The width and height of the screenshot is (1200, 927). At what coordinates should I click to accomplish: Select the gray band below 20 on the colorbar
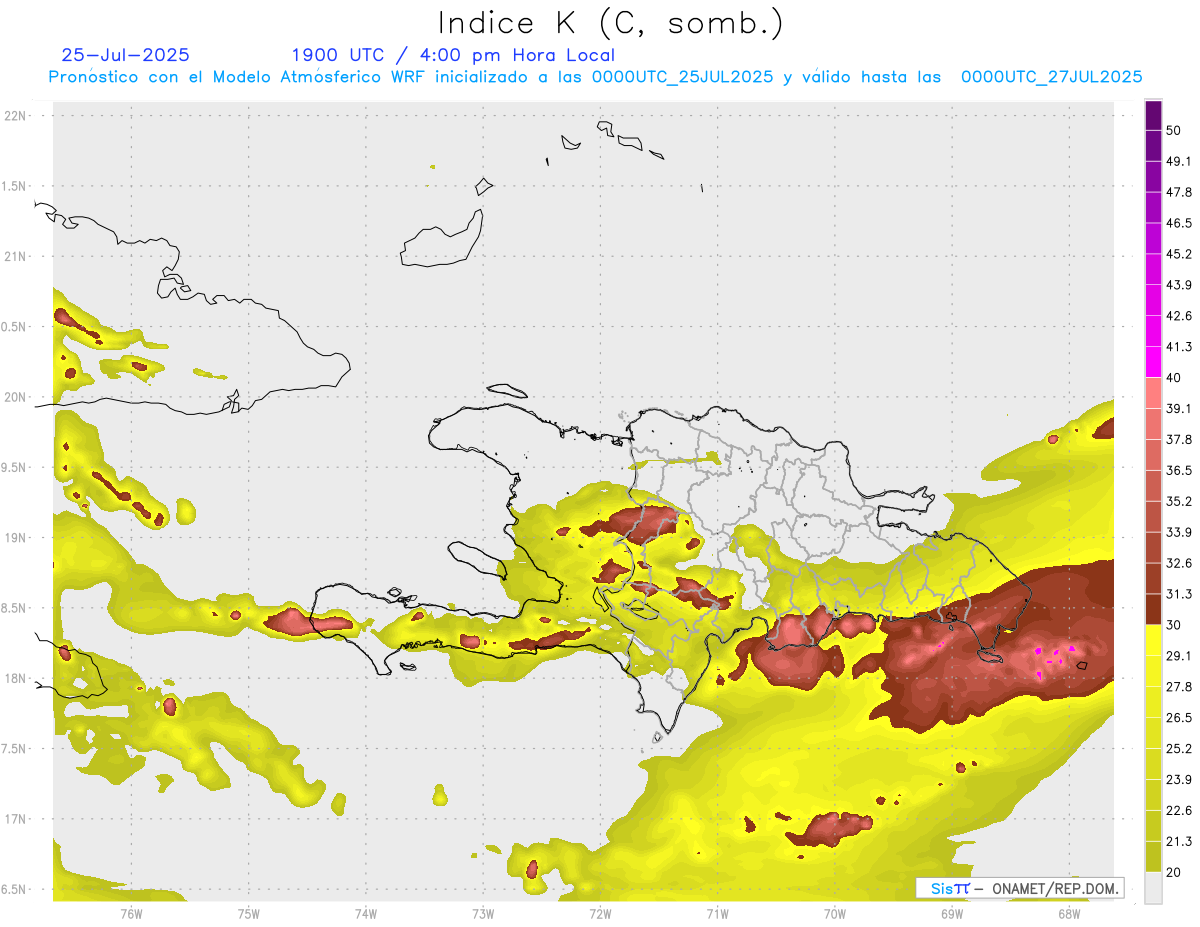(1153, 888)
